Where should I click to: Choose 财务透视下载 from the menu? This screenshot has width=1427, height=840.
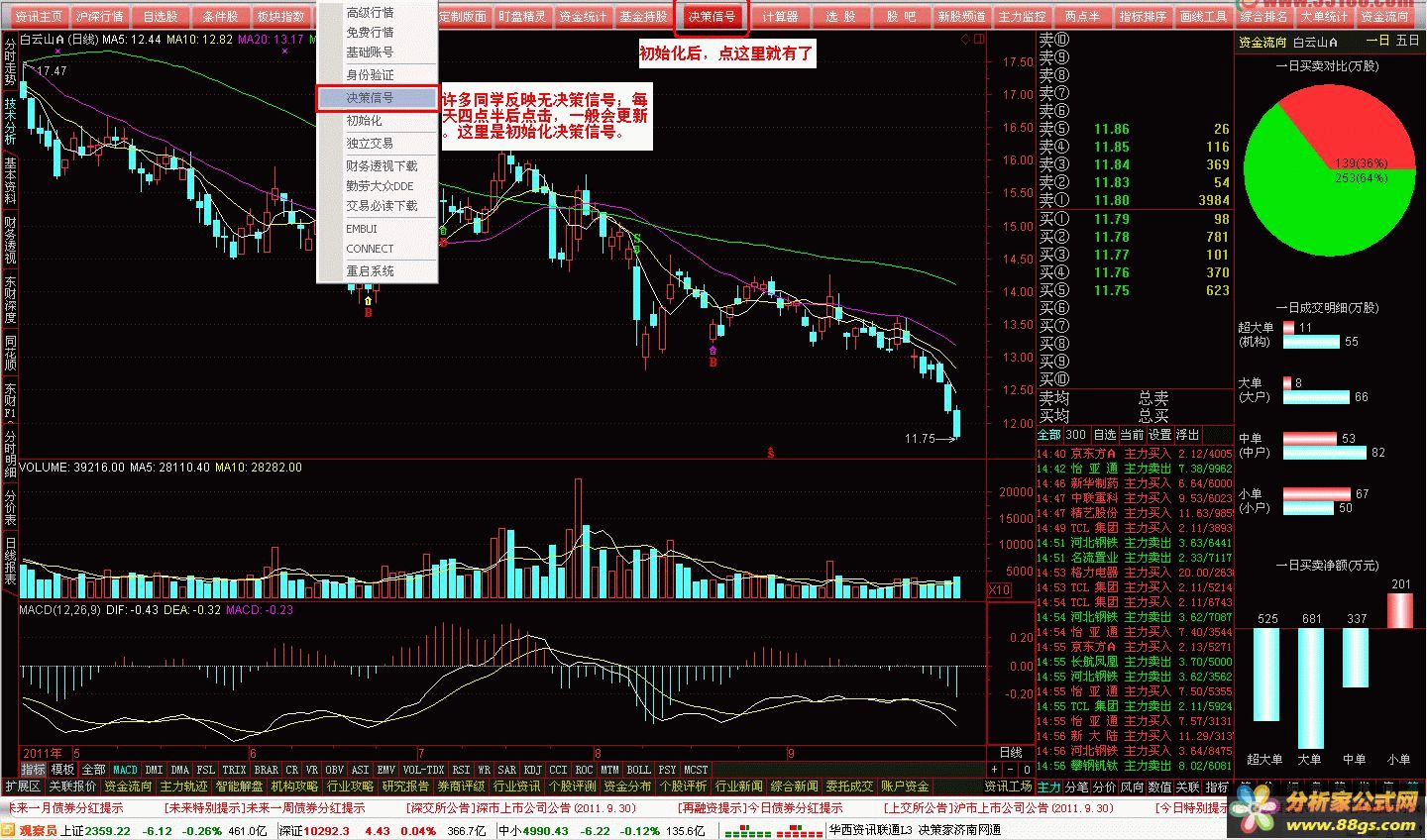click(378, 165)
